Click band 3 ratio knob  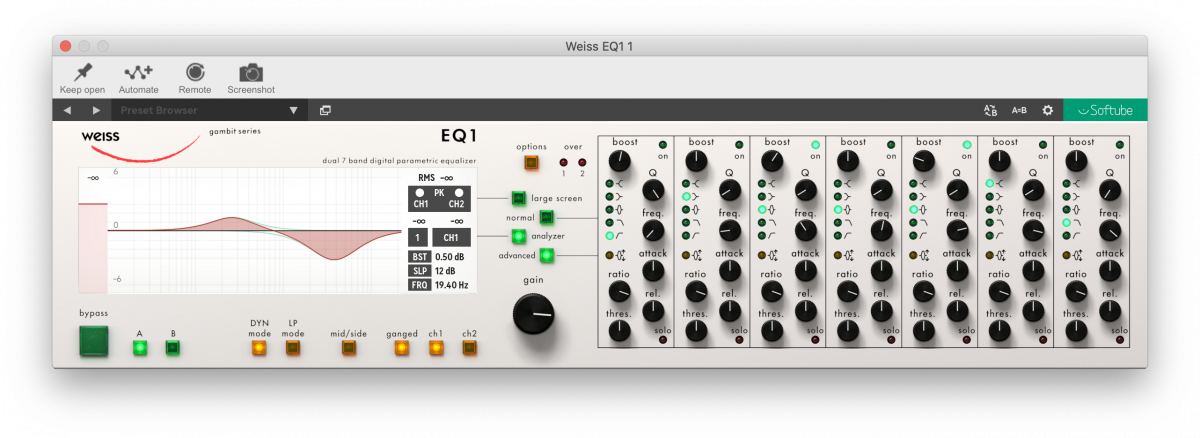772,291
